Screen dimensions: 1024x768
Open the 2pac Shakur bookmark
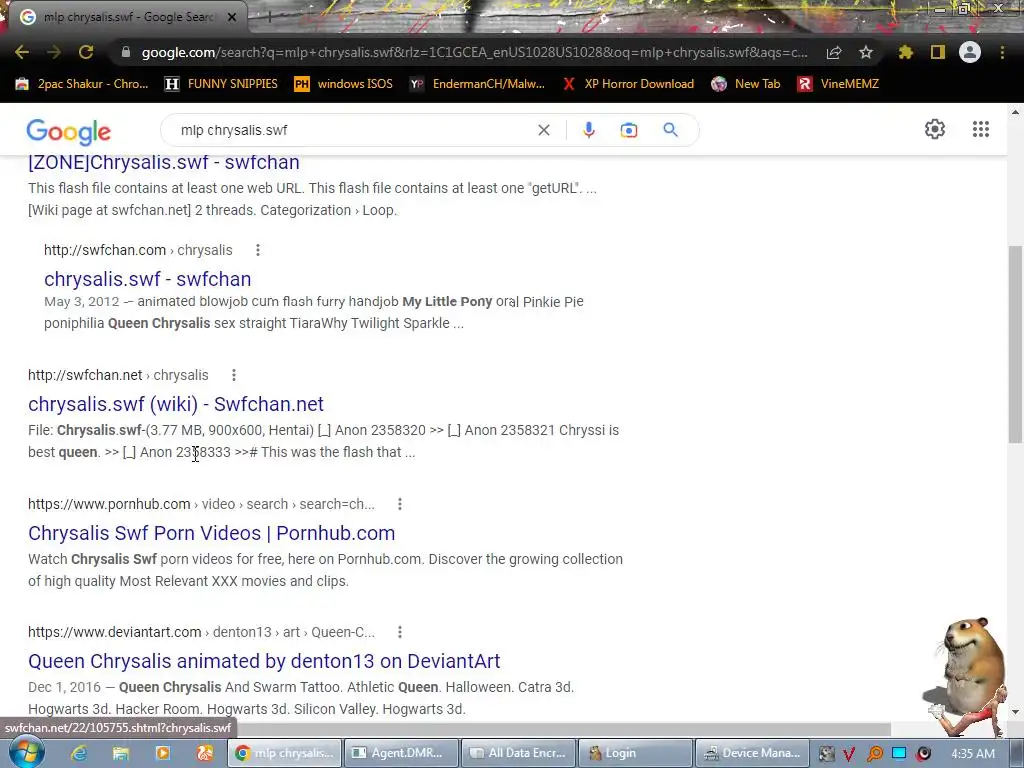click(82, 84)
